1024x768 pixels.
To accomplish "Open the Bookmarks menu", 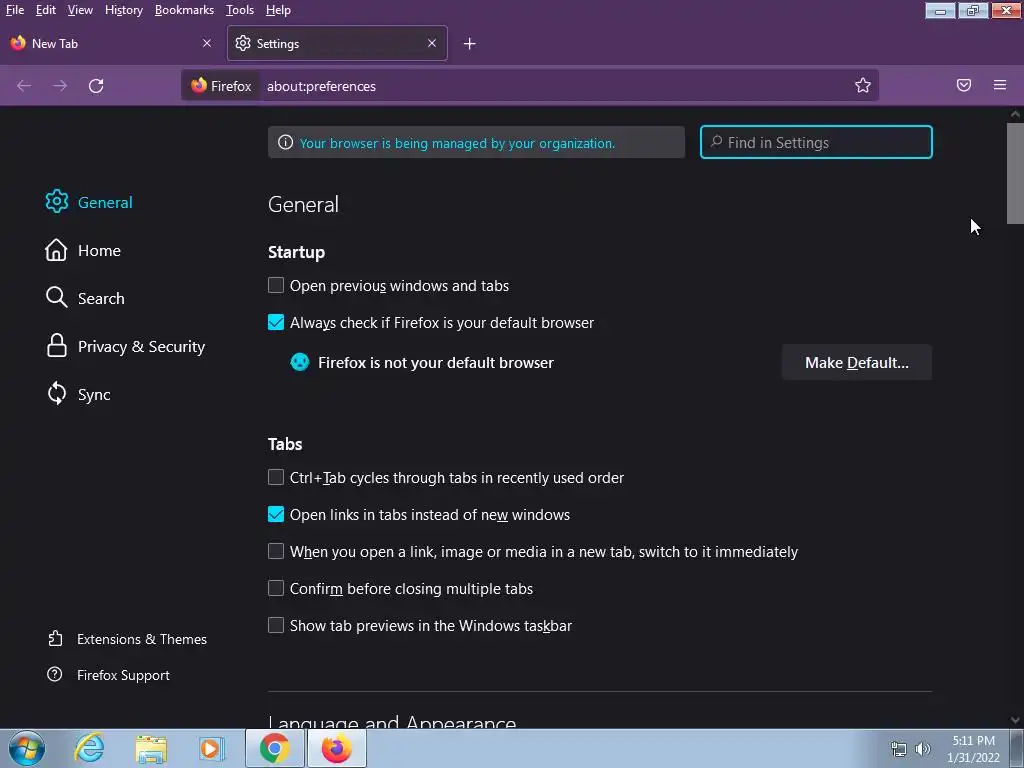I will 184,10.
